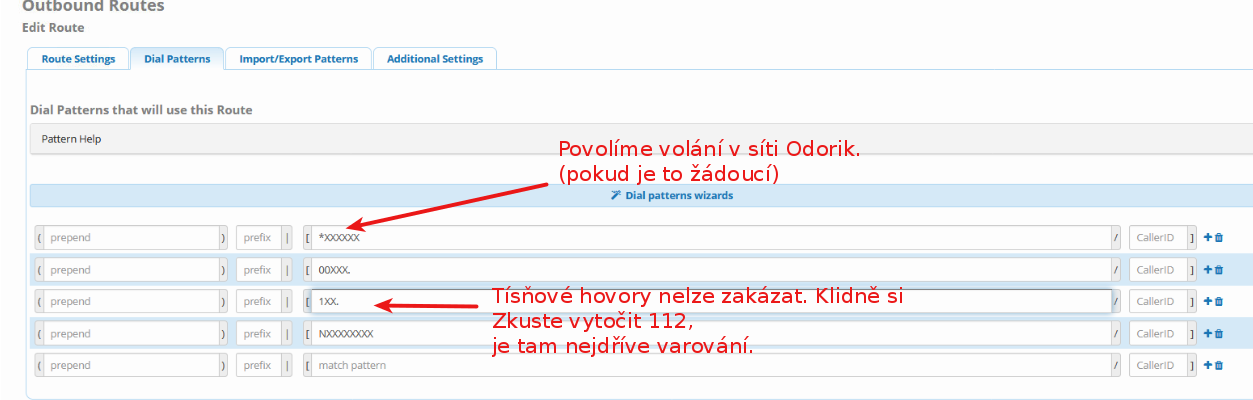1253x400 pixels.
Task: Click the CallerID field of 00XXX. row
Action: [1158, 270]
